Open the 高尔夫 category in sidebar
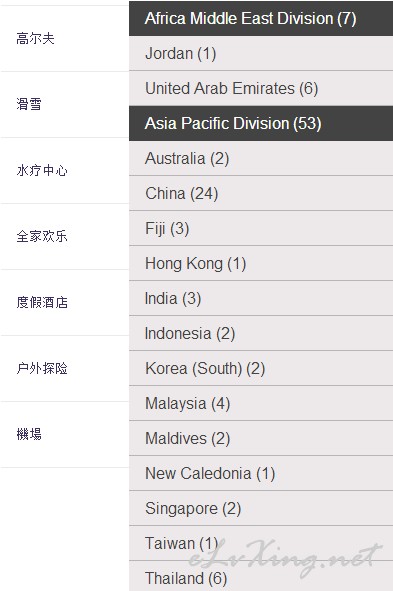This screenshot has height=591, width=393. pyautogui.click(x=64, y=38)
